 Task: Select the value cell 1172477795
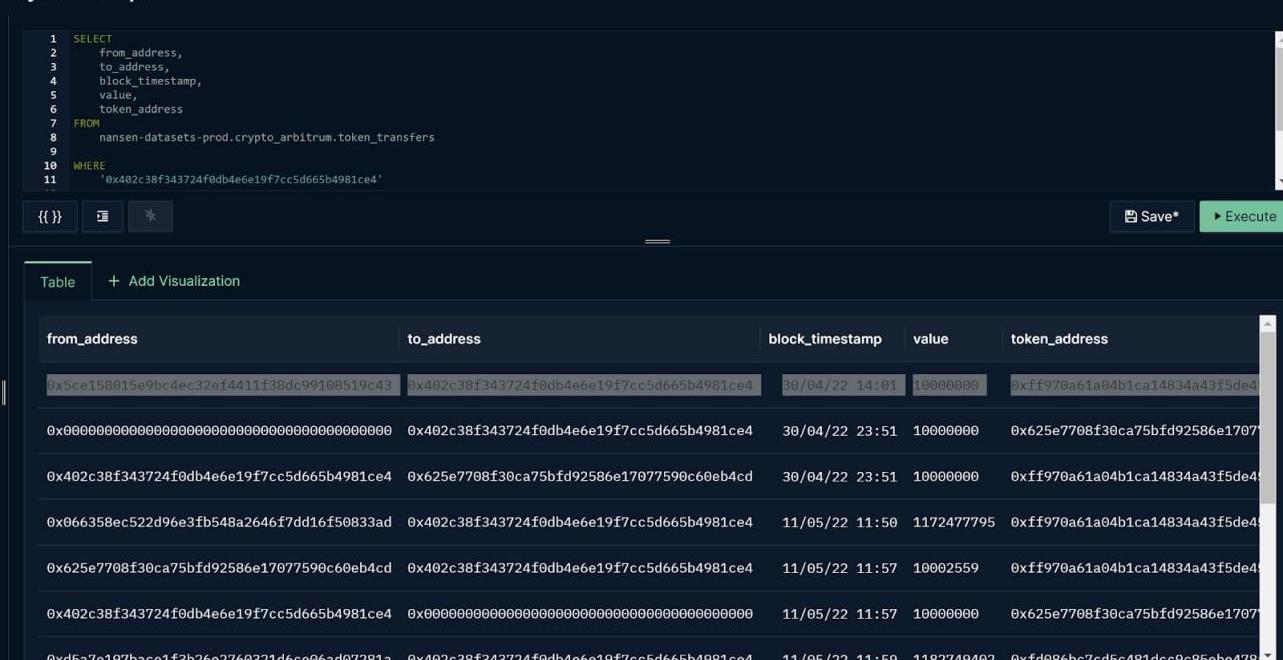tap(953, 522)
